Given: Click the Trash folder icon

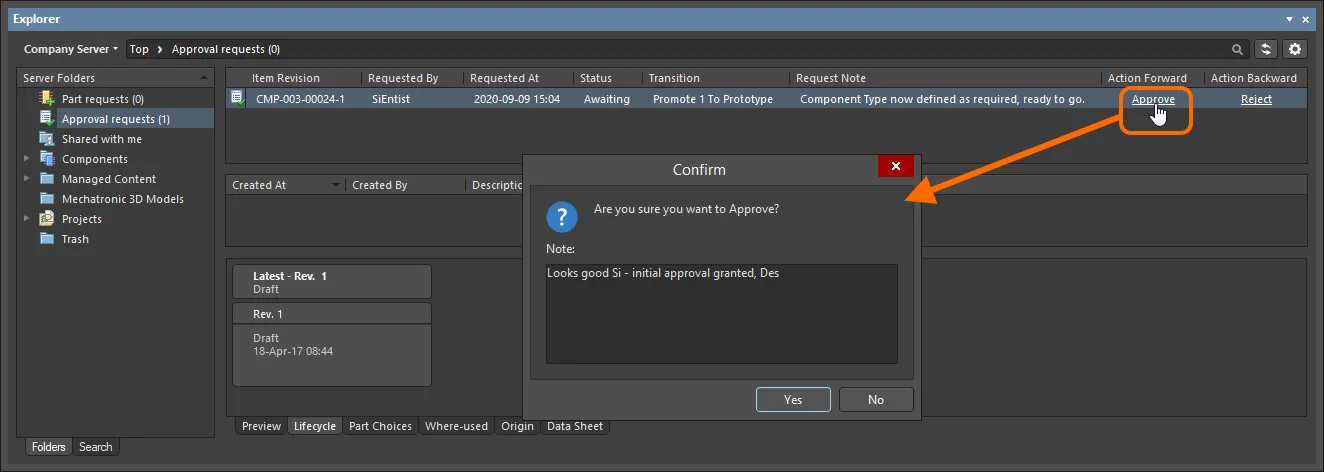Looking at the screenshot, I should click(46, 239).
